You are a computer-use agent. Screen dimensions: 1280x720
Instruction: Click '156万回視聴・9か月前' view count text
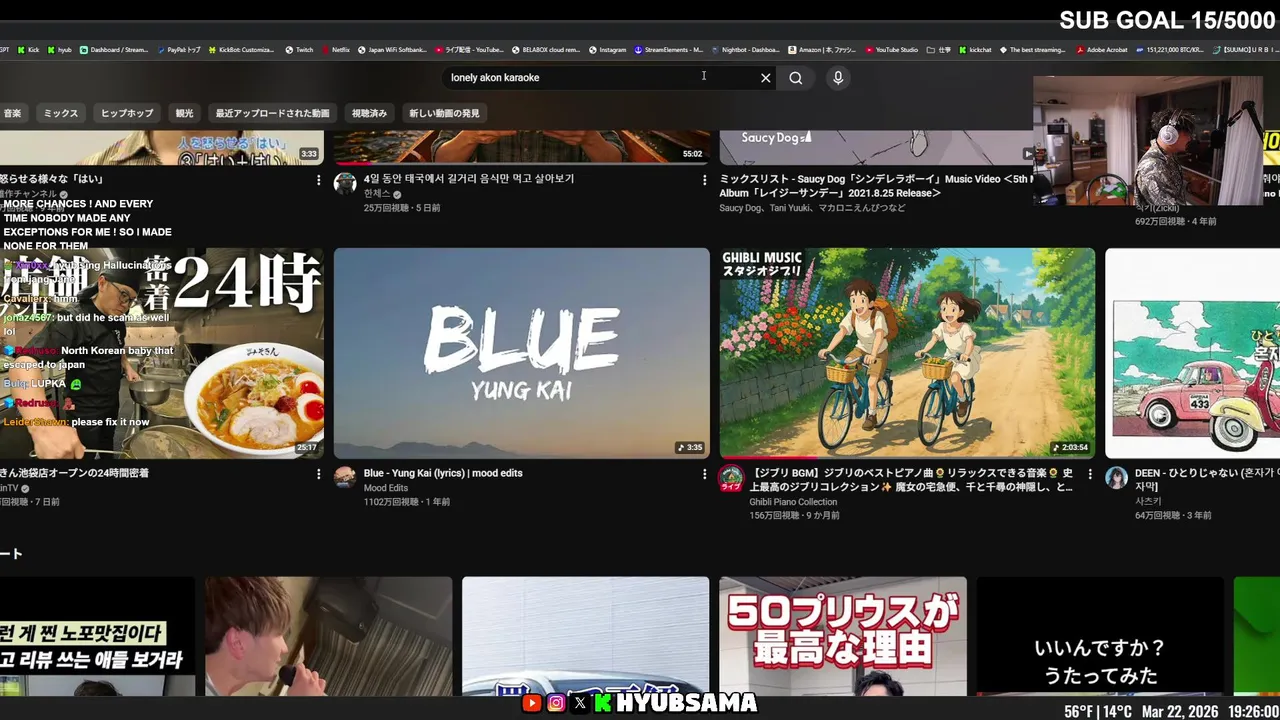[x=795, y=516]
